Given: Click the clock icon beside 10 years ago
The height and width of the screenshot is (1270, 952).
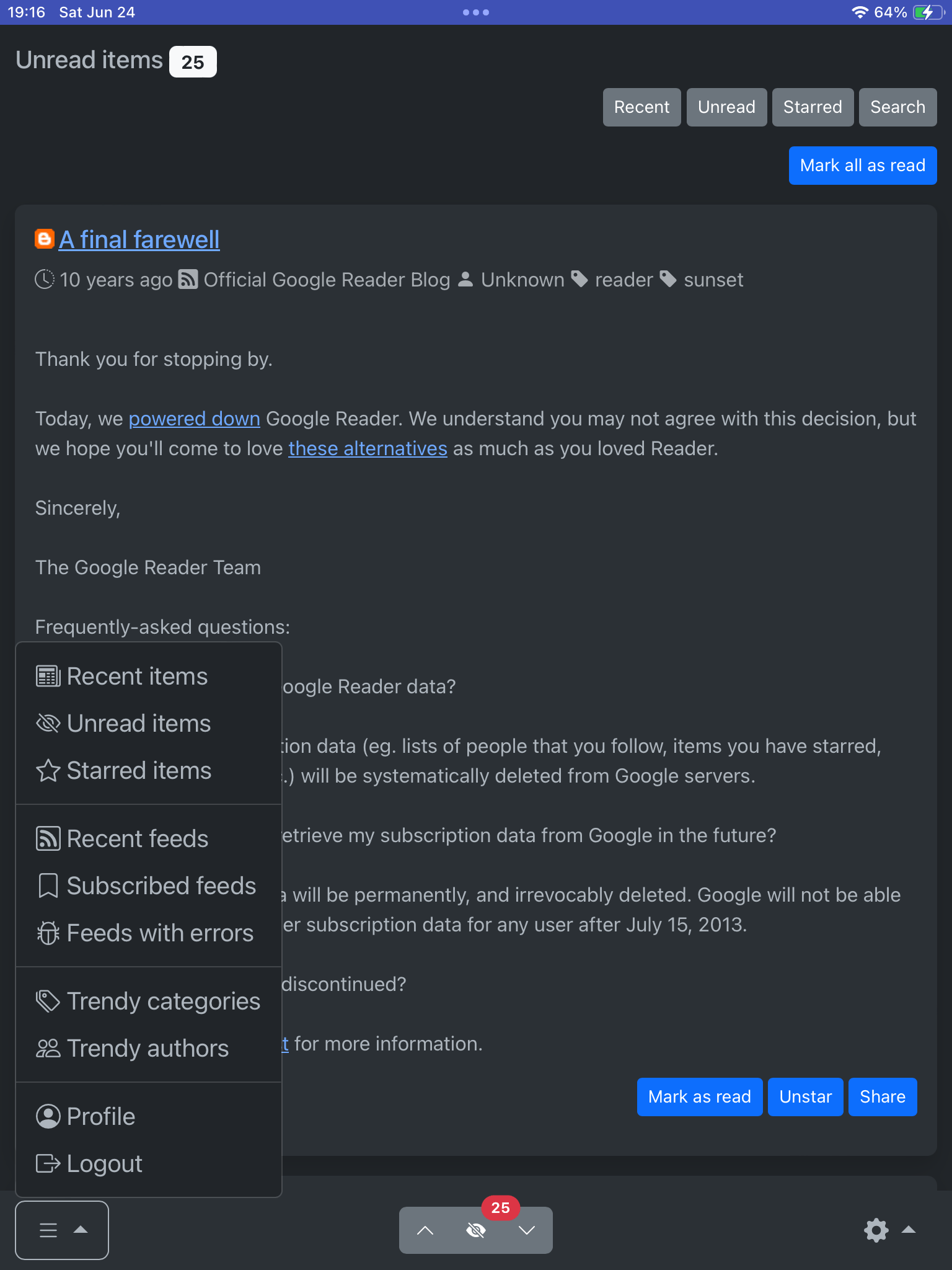Looking at the screenshot, I should pos(45,280).
